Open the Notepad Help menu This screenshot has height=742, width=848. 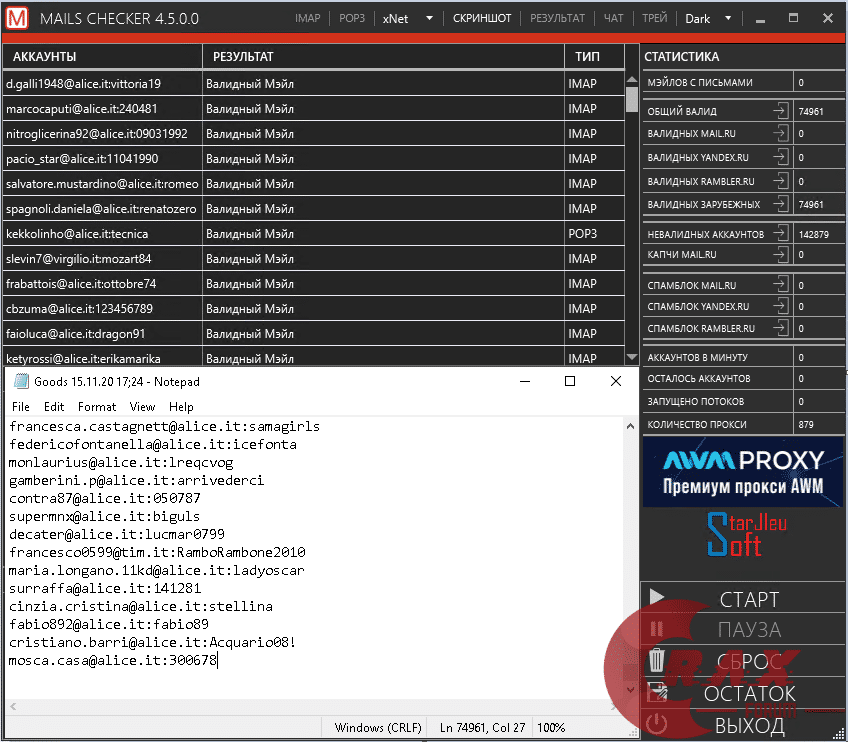point(181,407)
